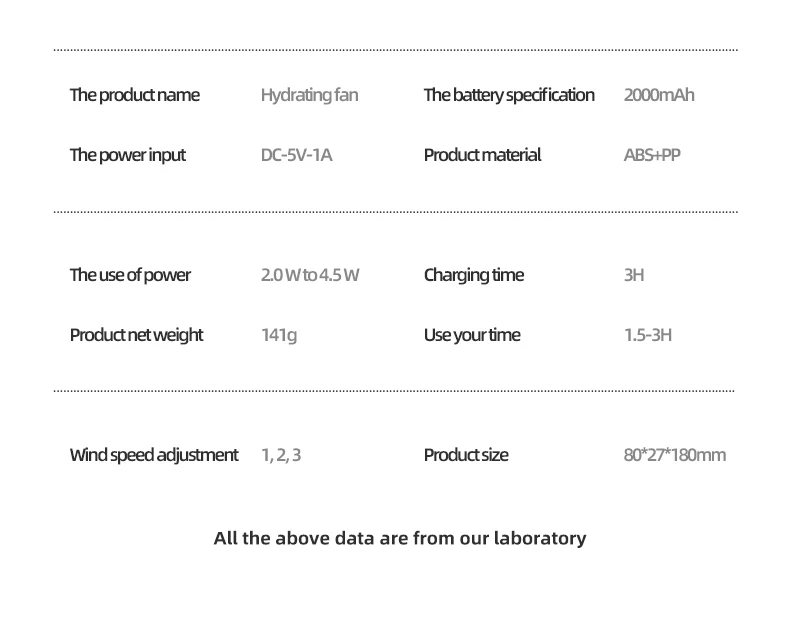Click the 'The product name' label
This screenshot has height=630, width=790.
[x=135, y=95]
